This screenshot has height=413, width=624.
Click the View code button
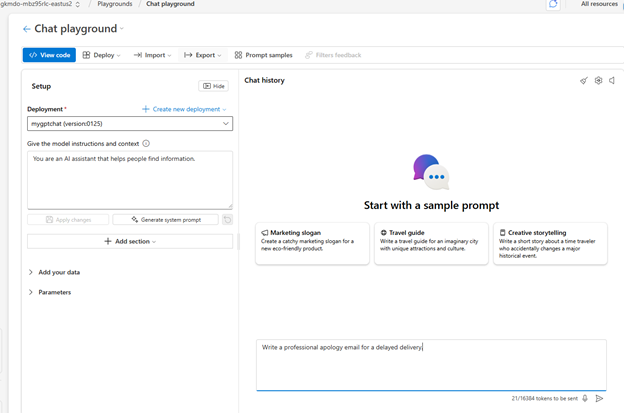(49, 55)
